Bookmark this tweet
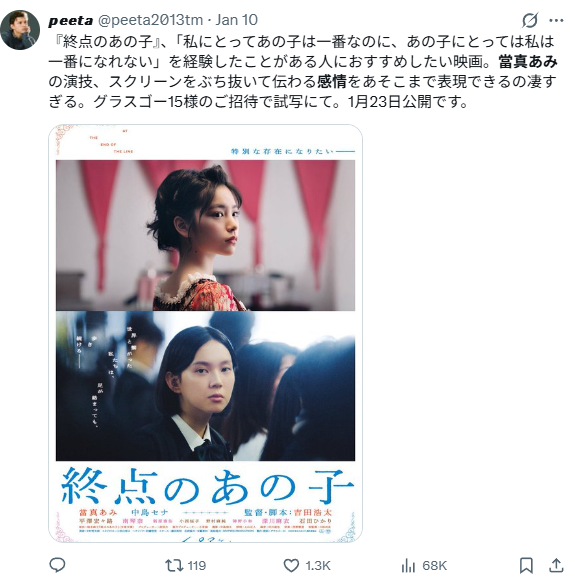This screenshot has width=575, height=578. tap(526, 565)
